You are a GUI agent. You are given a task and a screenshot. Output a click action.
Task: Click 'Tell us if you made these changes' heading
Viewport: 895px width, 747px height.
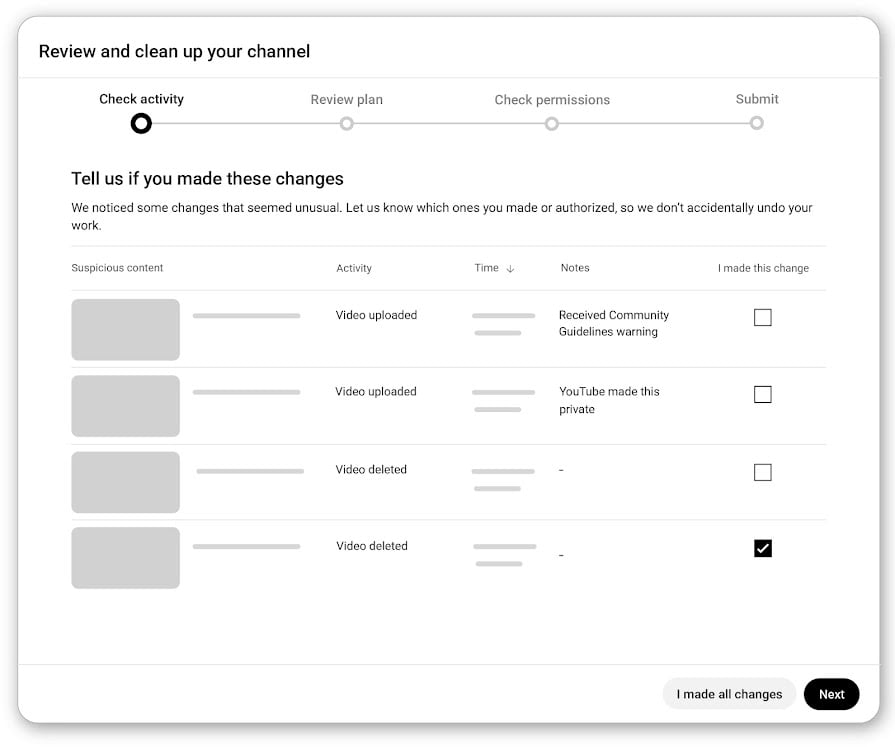(x=207, y=179)
